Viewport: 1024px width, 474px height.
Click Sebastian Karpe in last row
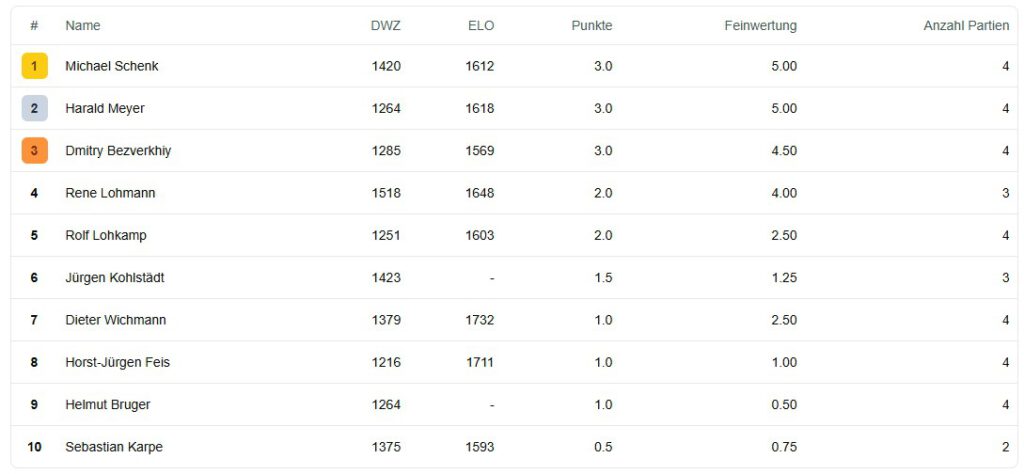coord(114,447)
